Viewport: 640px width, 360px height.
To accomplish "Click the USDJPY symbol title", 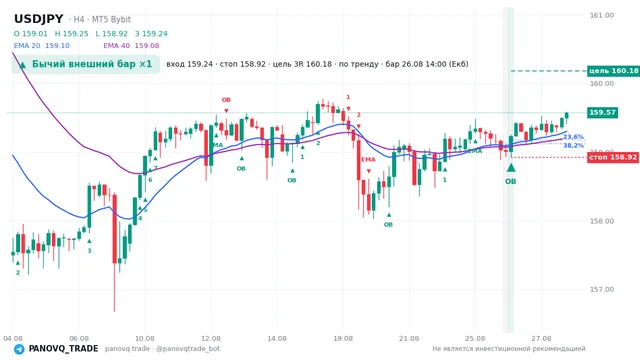I will pyautogui.click(x=39, y=19).
